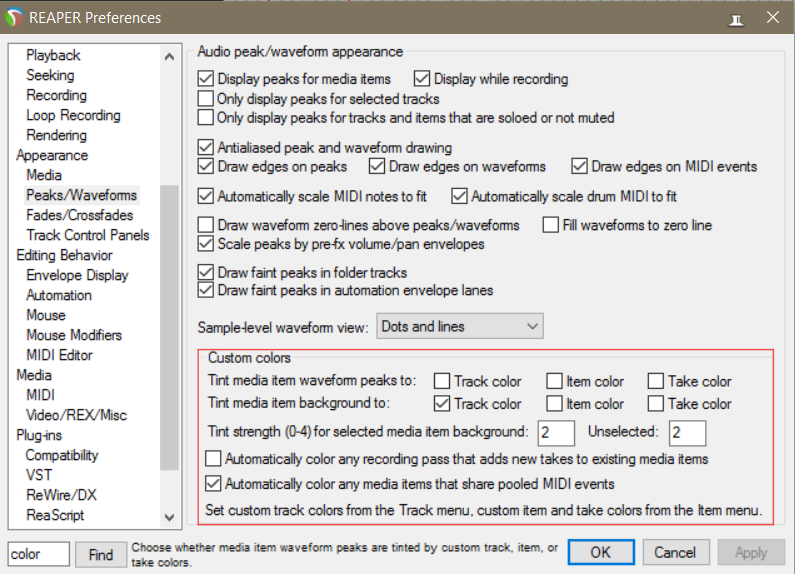Select ReWire/DX page
795x574 pixels.
61,495
